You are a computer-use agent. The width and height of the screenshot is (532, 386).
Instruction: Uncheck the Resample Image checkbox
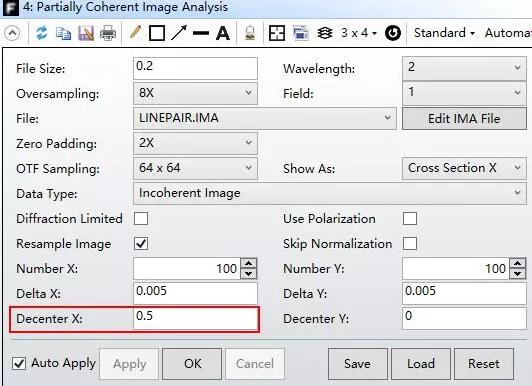pos(141,244)
